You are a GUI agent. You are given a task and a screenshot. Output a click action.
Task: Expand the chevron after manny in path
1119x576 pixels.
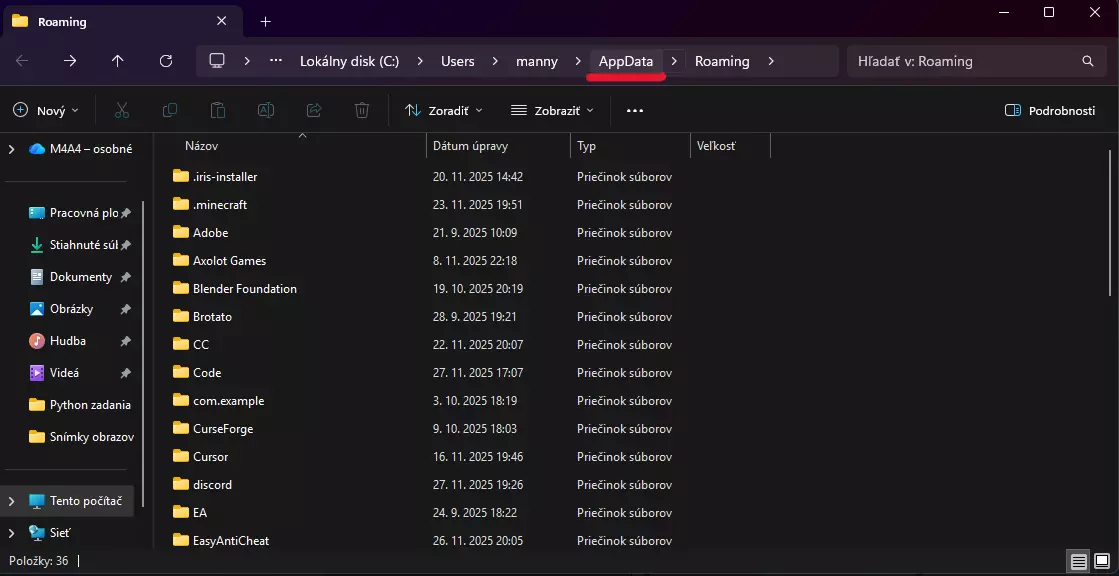(x=578, y=61)
